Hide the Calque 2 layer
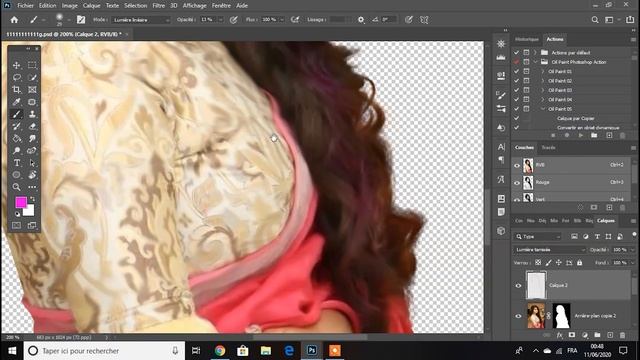This screenshot has width=640, height=360. [518, 285]
